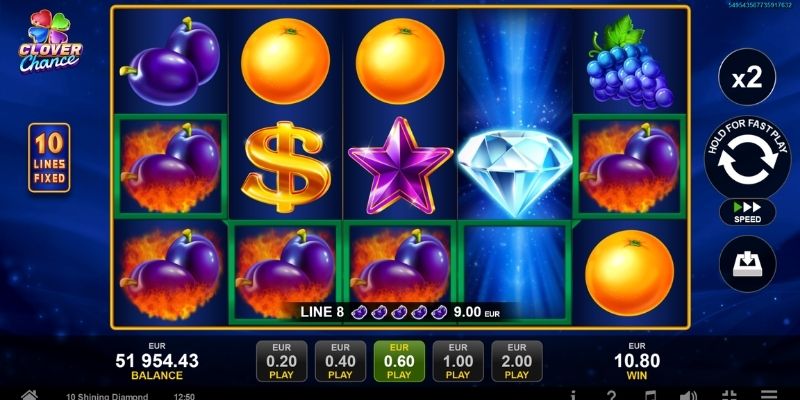Open the help question mark
The width and height of the screenshot is (800, 400).
point(611,395)
